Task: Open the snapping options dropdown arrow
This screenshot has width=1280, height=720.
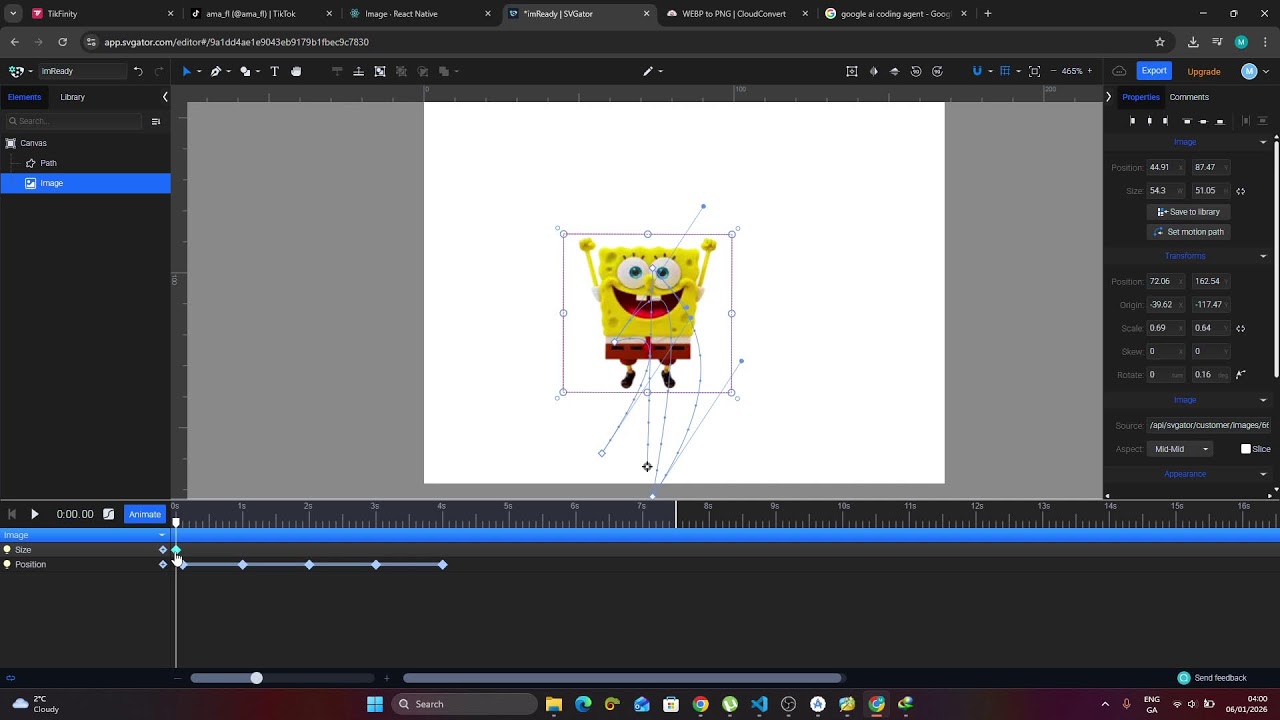Action: click(x=989, y=71)
